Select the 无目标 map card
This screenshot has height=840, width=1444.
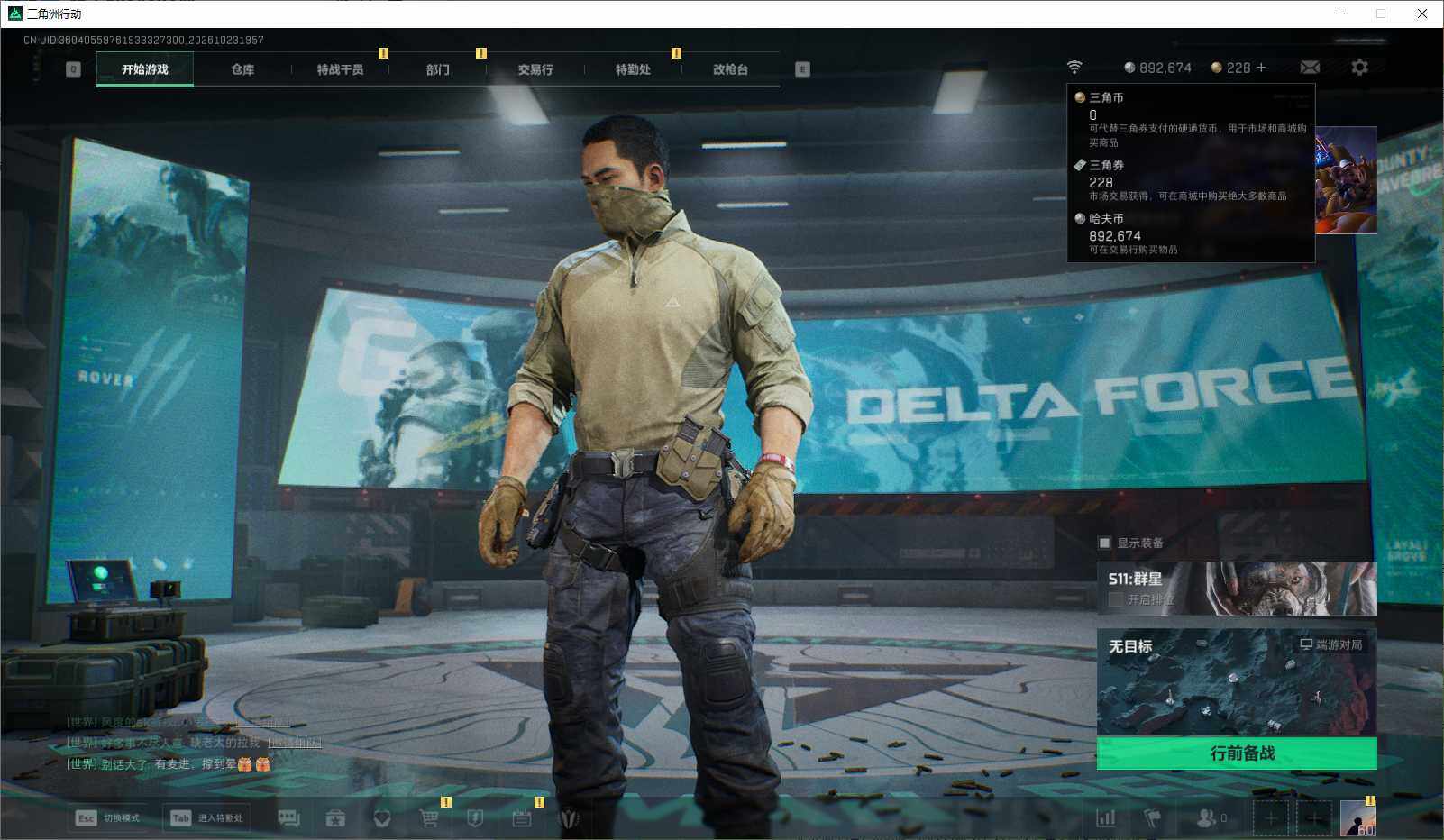coord(1237,682)
